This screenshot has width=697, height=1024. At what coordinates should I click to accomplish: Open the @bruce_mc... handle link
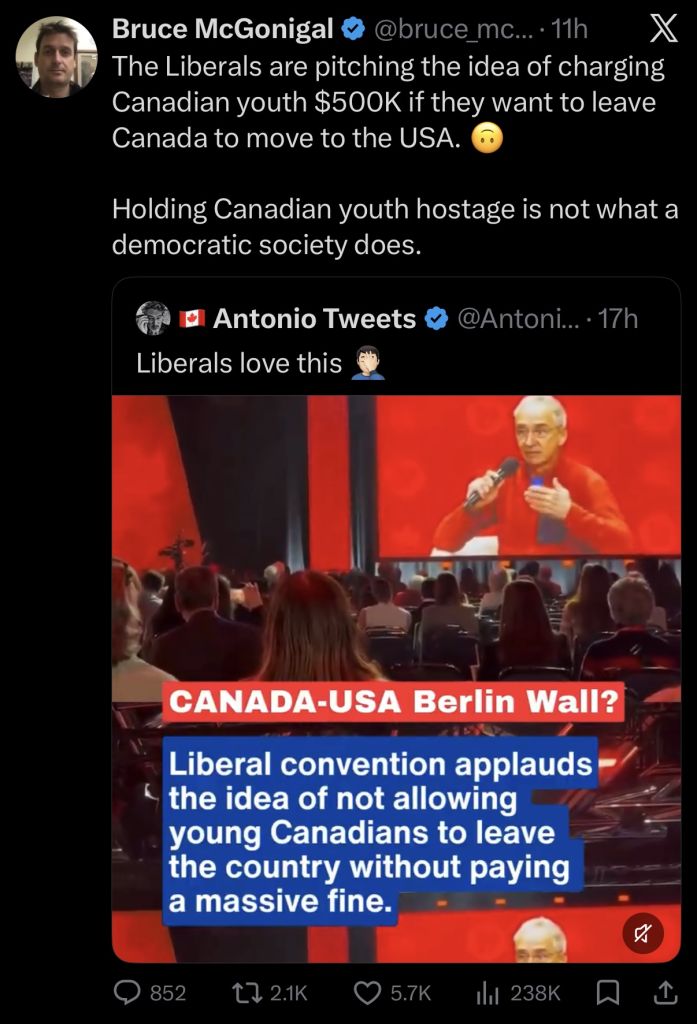click(453, 29)
